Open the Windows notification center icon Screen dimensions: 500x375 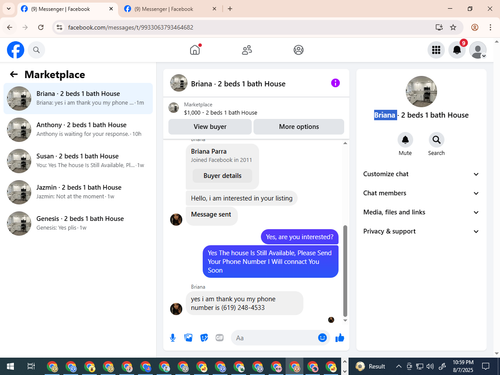click(x=486, y=367)
